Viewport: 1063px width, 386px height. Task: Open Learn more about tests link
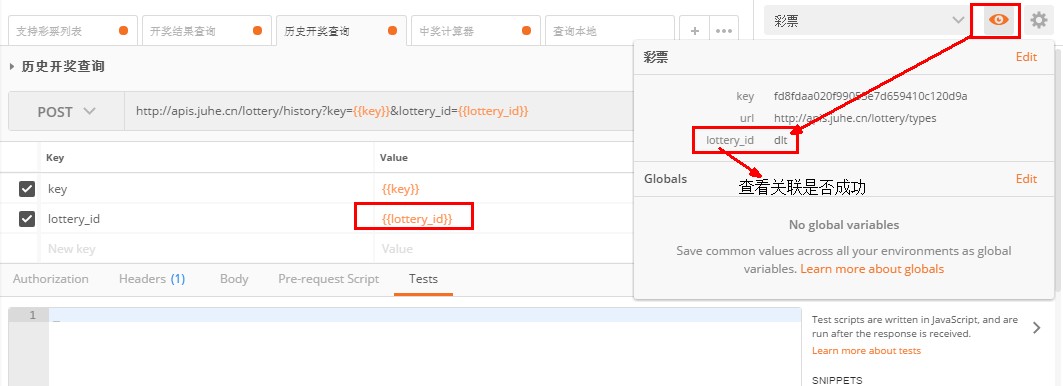866,351
